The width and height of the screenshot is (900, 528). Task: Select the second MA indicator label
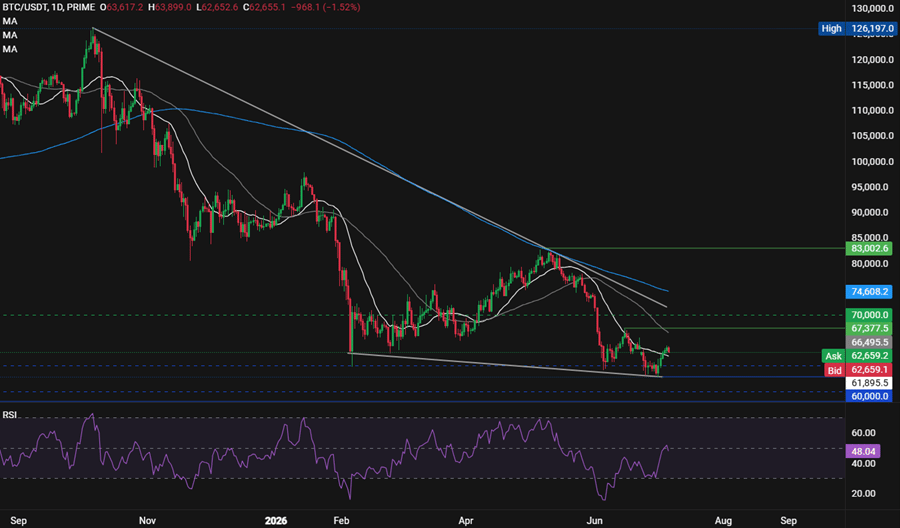point(10,35)
